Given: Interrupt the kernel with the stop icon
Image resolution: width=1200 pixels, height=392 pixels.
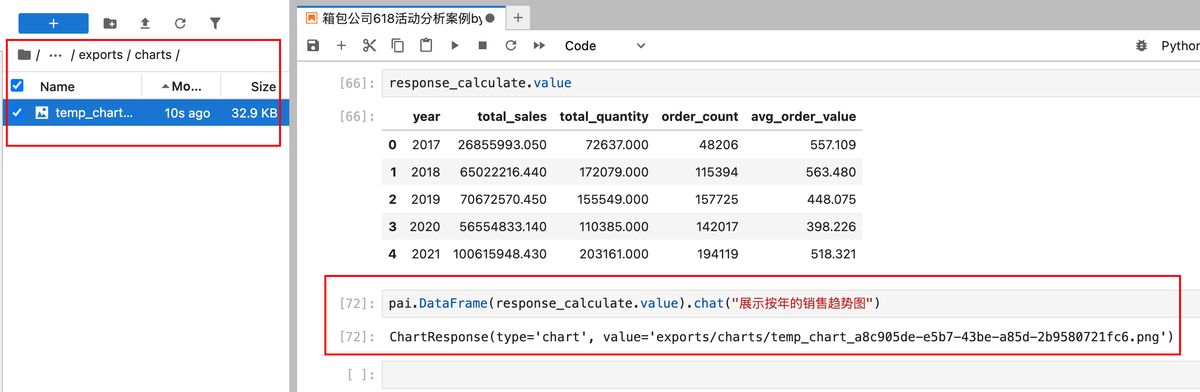Looking at the screenshot, I should tap(483, 46).
